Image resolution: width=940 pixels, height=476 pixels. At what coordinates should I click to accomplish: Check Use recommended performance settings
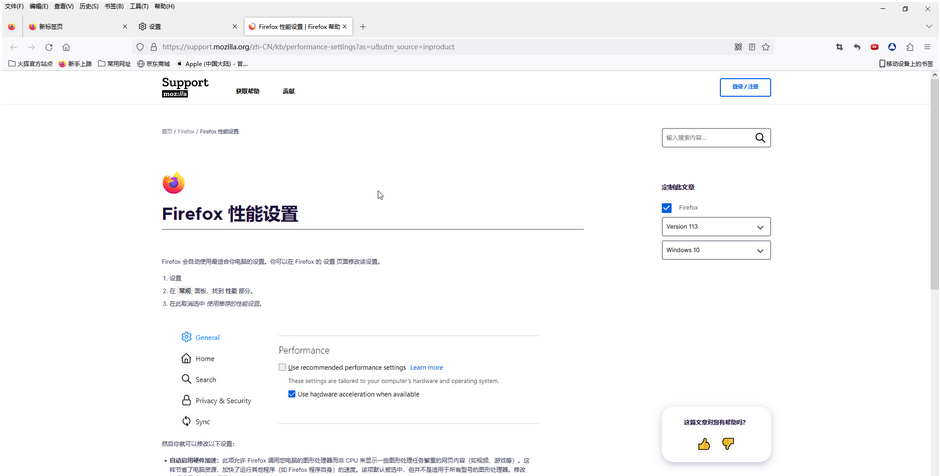click(282, 367)
